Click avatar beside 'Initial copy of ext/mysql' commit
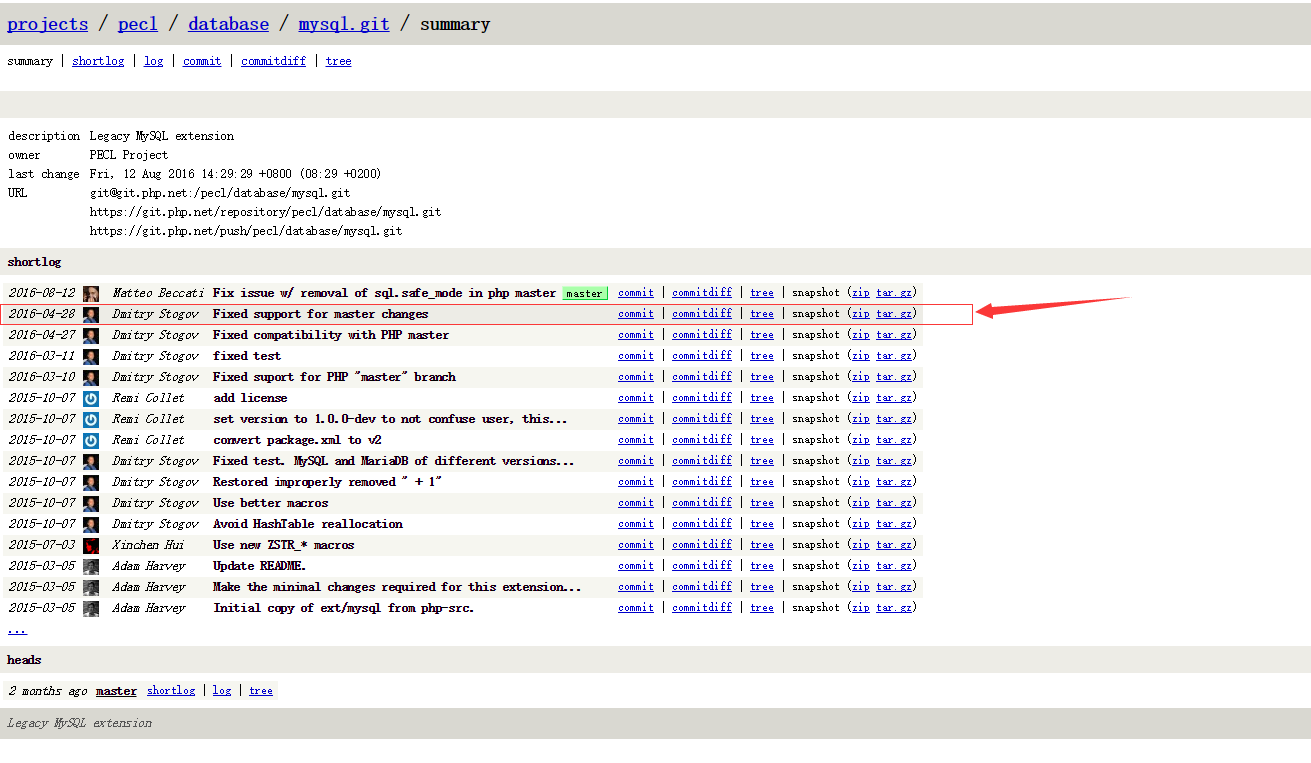1311x763 pixels. 91,608
